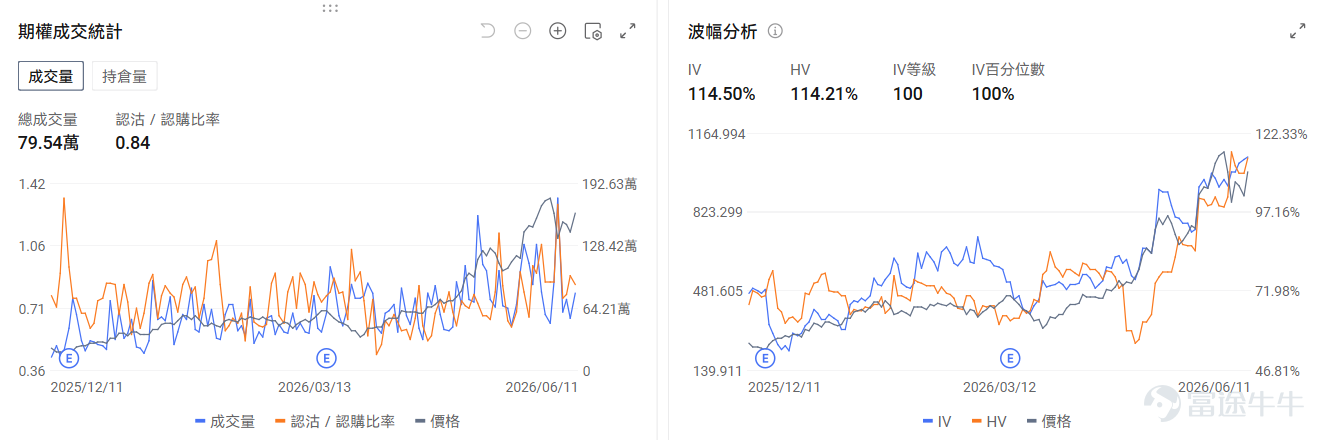The height and width of the screenshot is (440, 1324).
Task: Click the IV百分位數 value 100%
Action: point(993,94)
